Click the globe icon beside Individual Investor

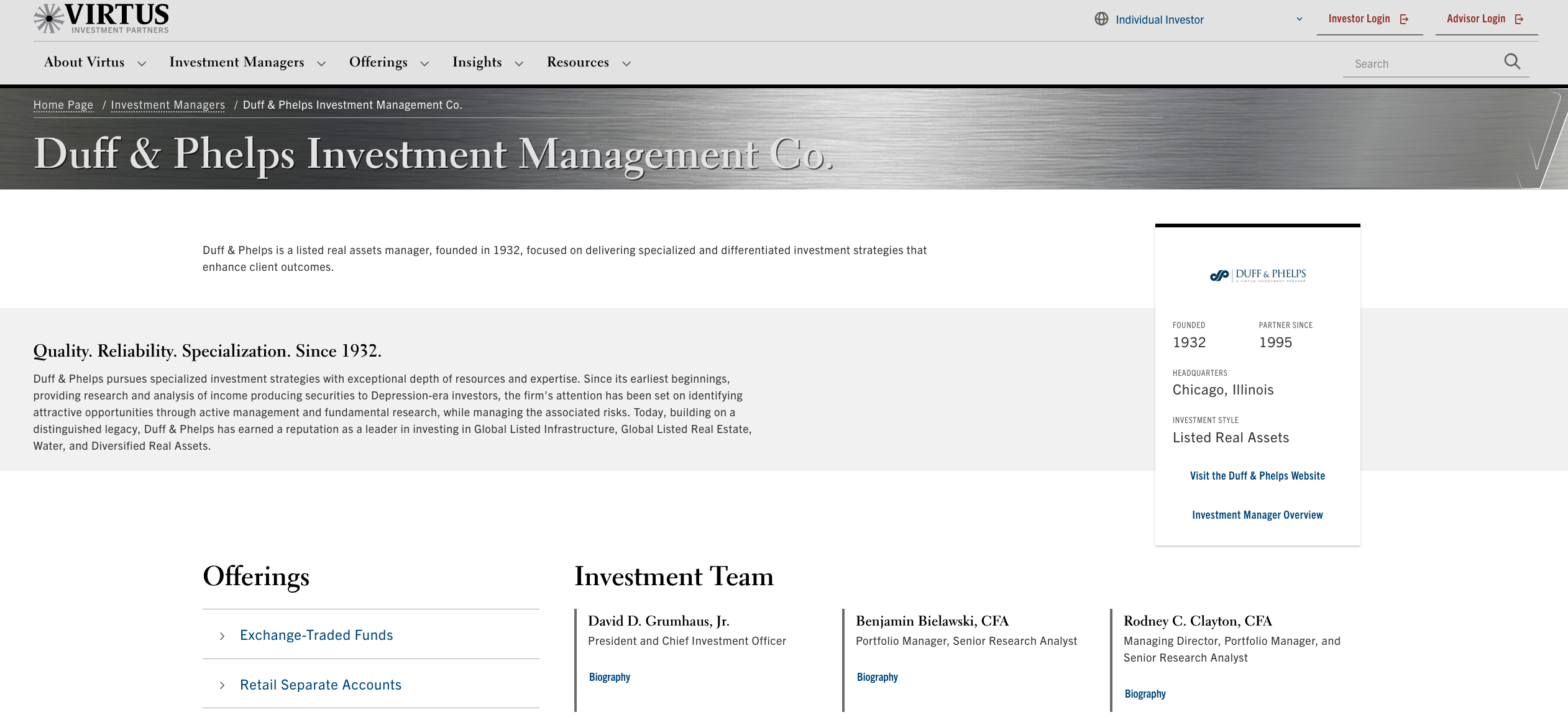pos(1101,19)
